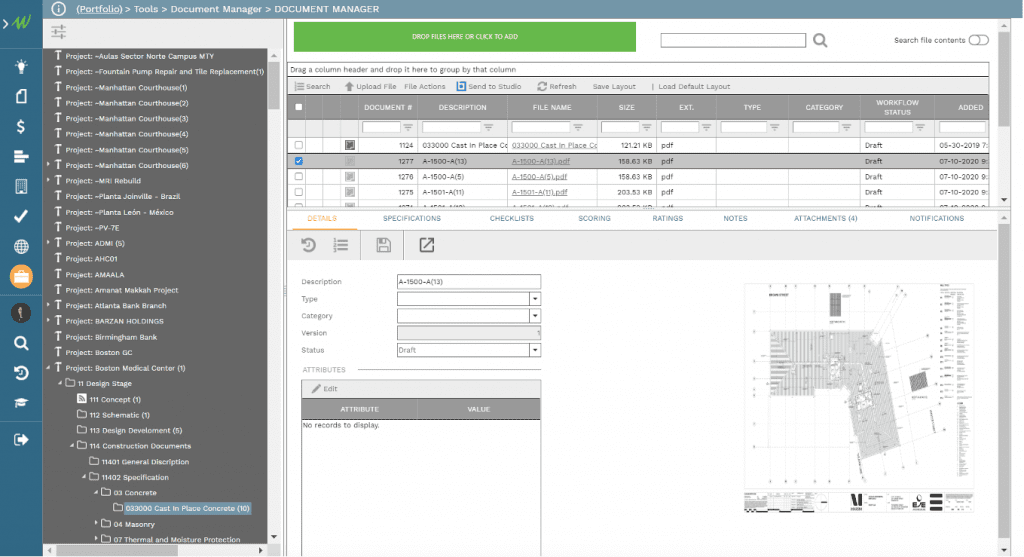
Task: Switch to the Ratings tab
Action: (667, 219)
